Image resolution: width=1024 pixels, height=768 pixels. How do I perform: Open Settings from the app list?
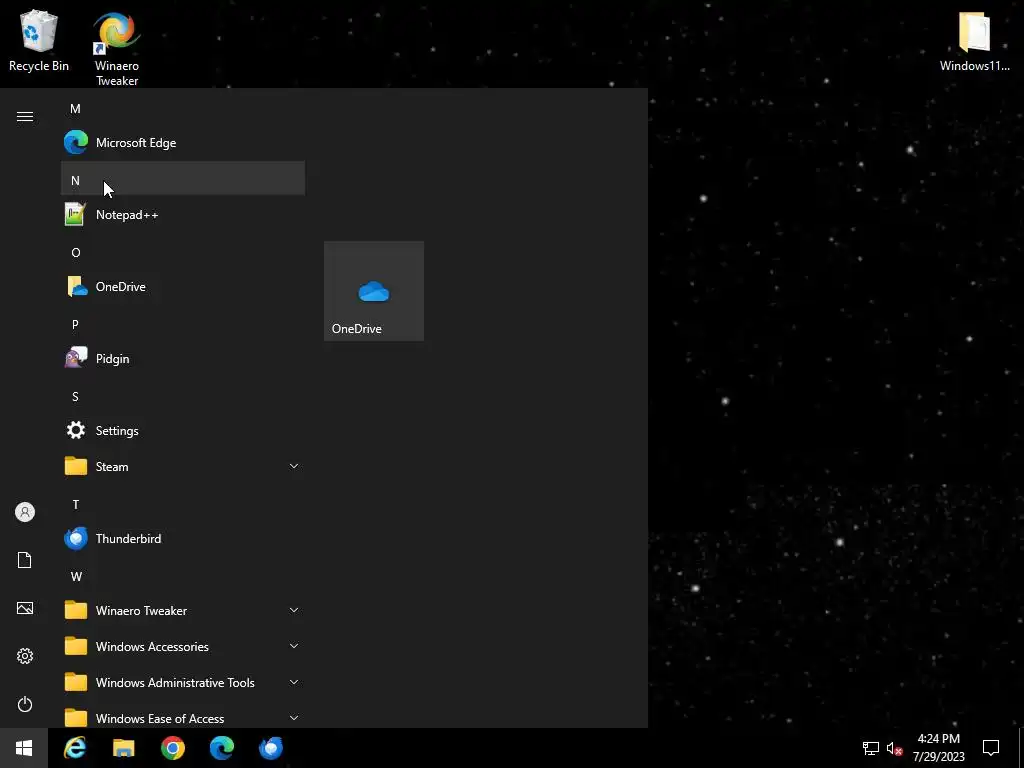(183, 430)
